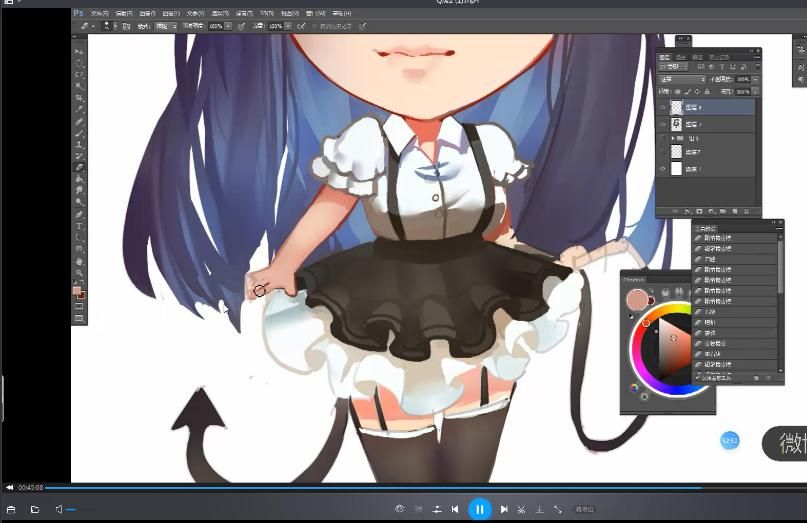
Task: Enable airbrush mode in options bar
Action: 301,26
